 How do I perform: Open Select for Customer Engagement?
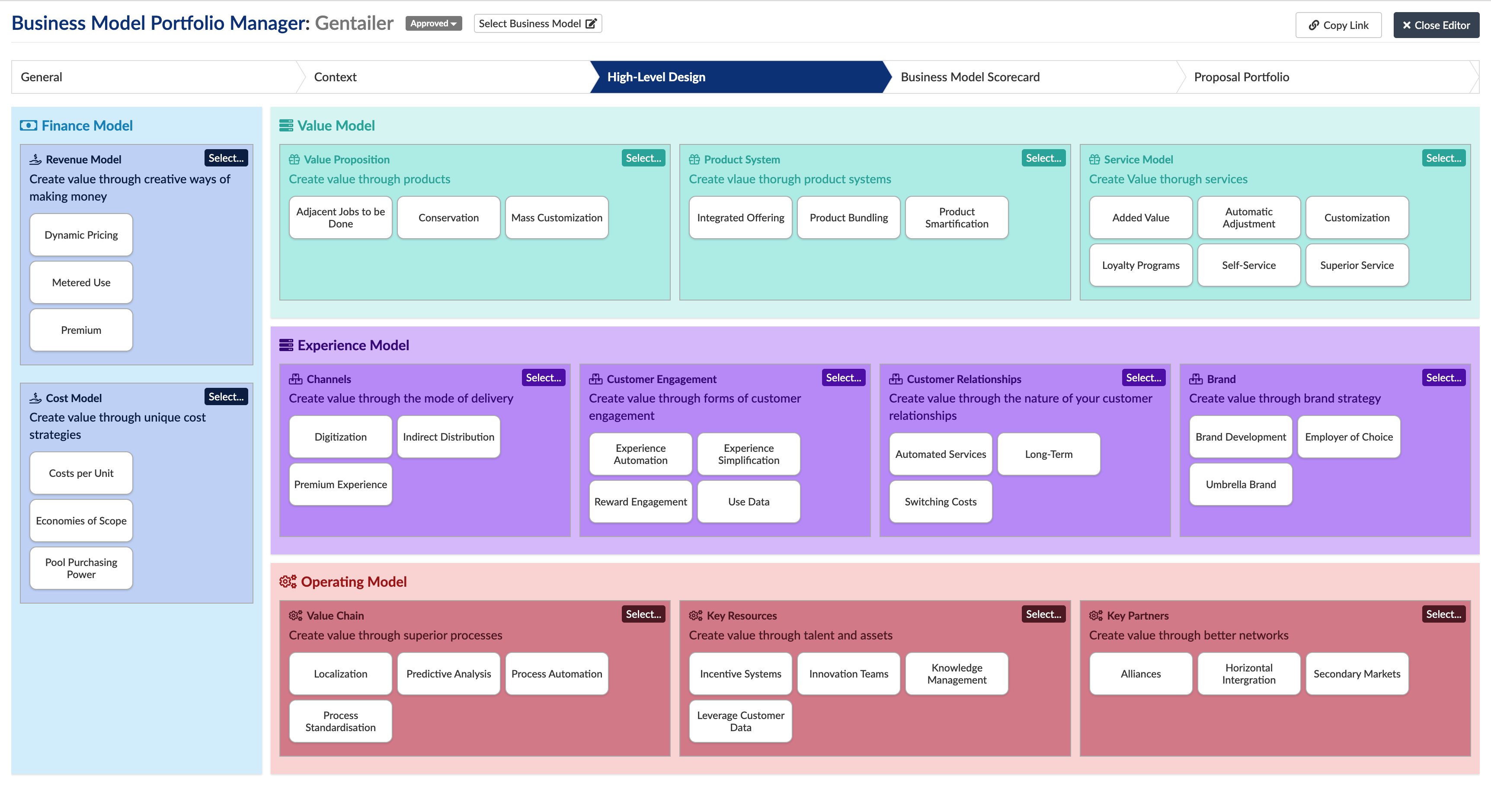point(843,377)
